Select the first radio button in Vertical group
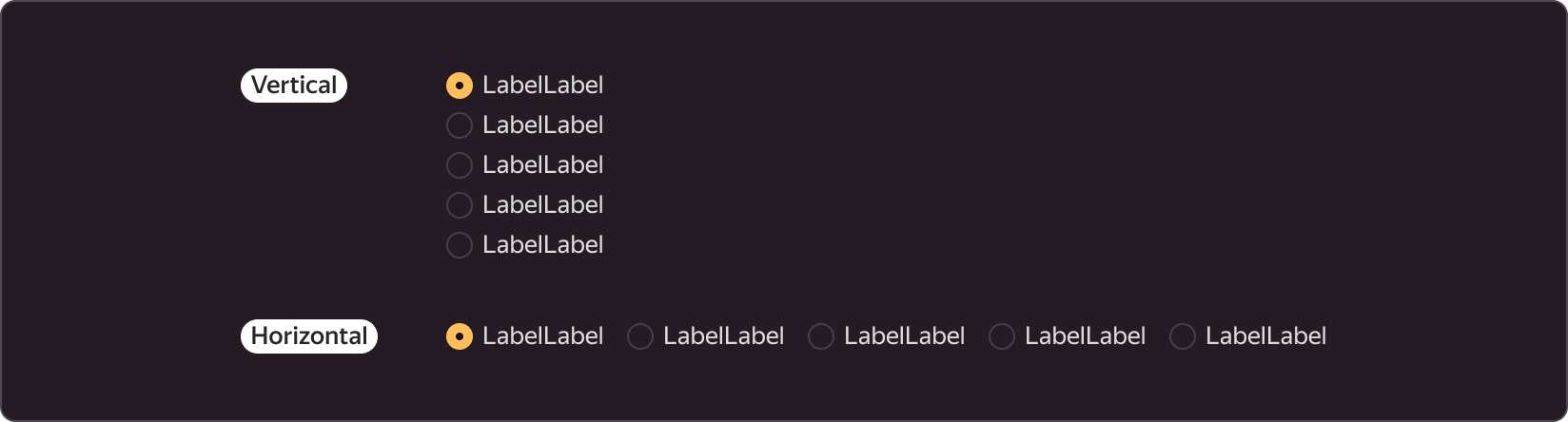Viewport: 1568px width, 422px height. (x=460, y=86)
